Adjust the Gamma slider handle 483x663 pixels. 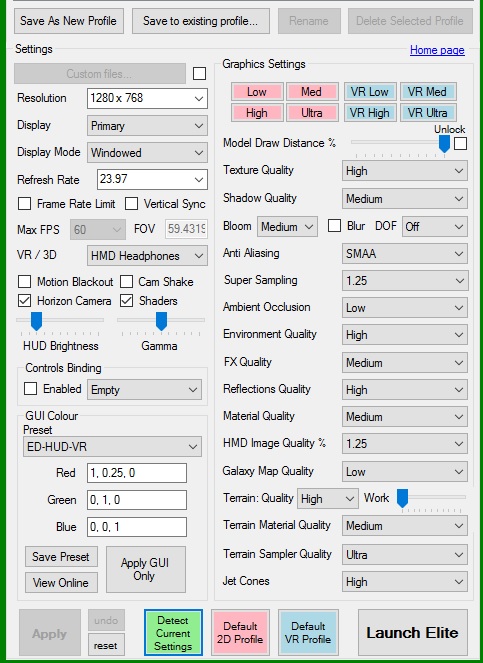161,321
